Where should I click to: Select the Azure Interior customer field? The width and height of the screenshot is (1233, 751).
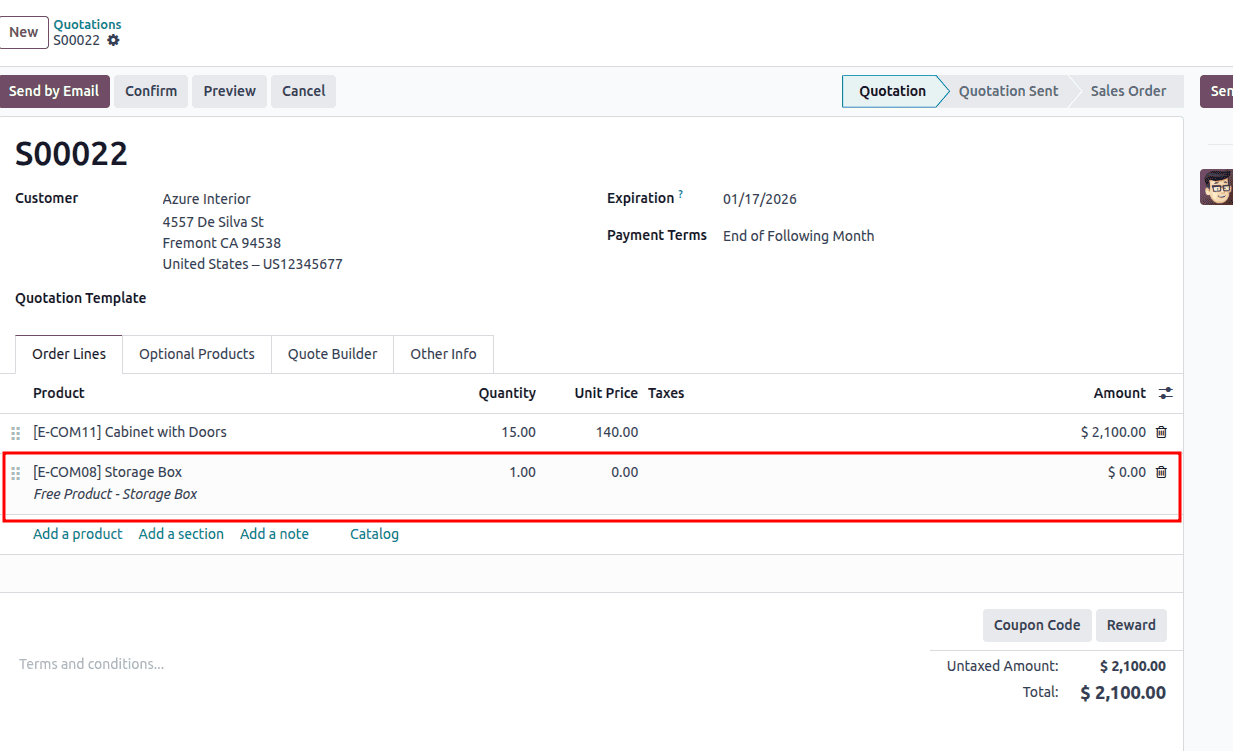click(x=206, y=198)
